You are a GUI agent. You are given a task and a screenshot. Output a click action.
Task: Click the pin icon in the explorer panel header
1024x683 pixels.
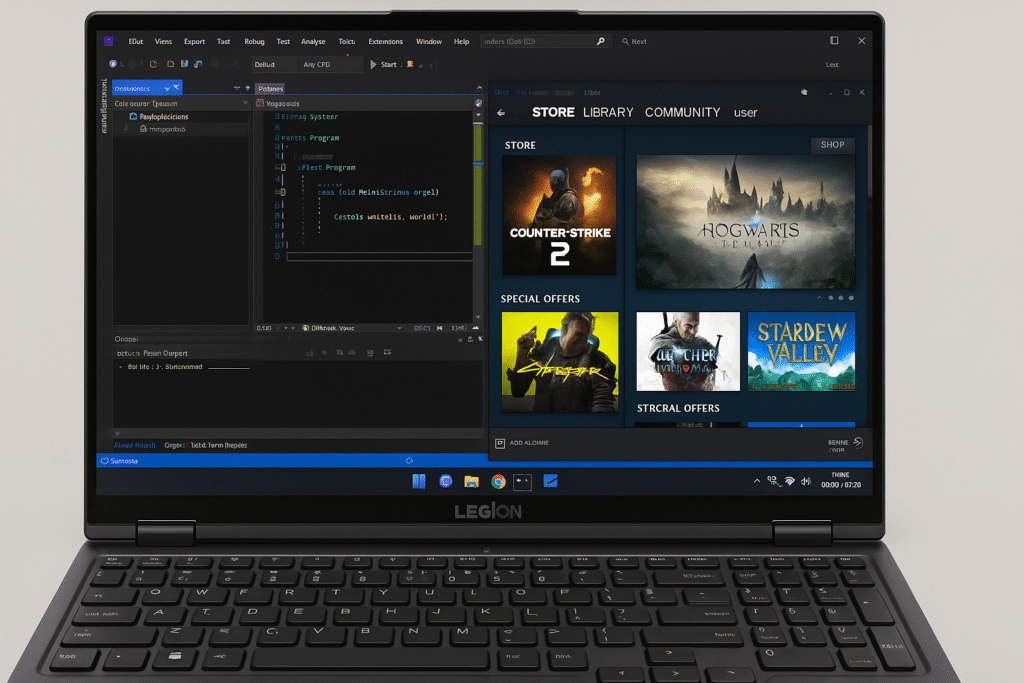(248, 88)
